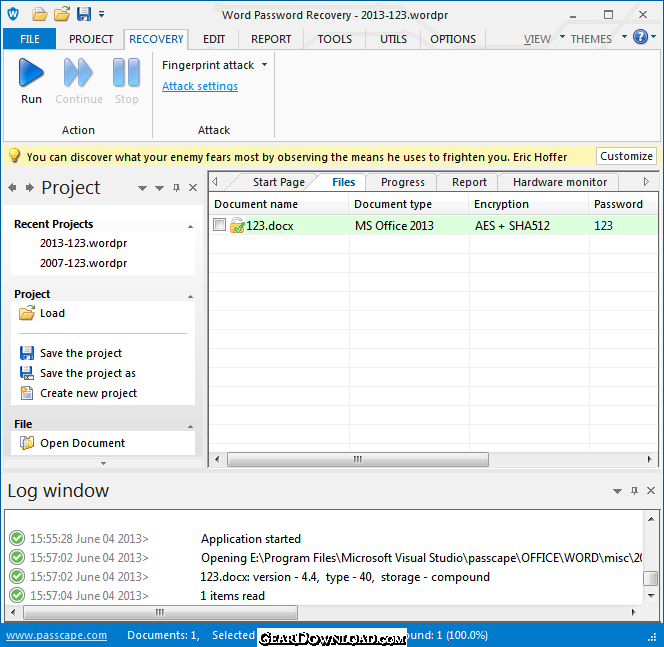Viewport: 664px width, 647px height.
Task: Open the Fingerprint attack dropdown
Action: (x=265, y=65)
